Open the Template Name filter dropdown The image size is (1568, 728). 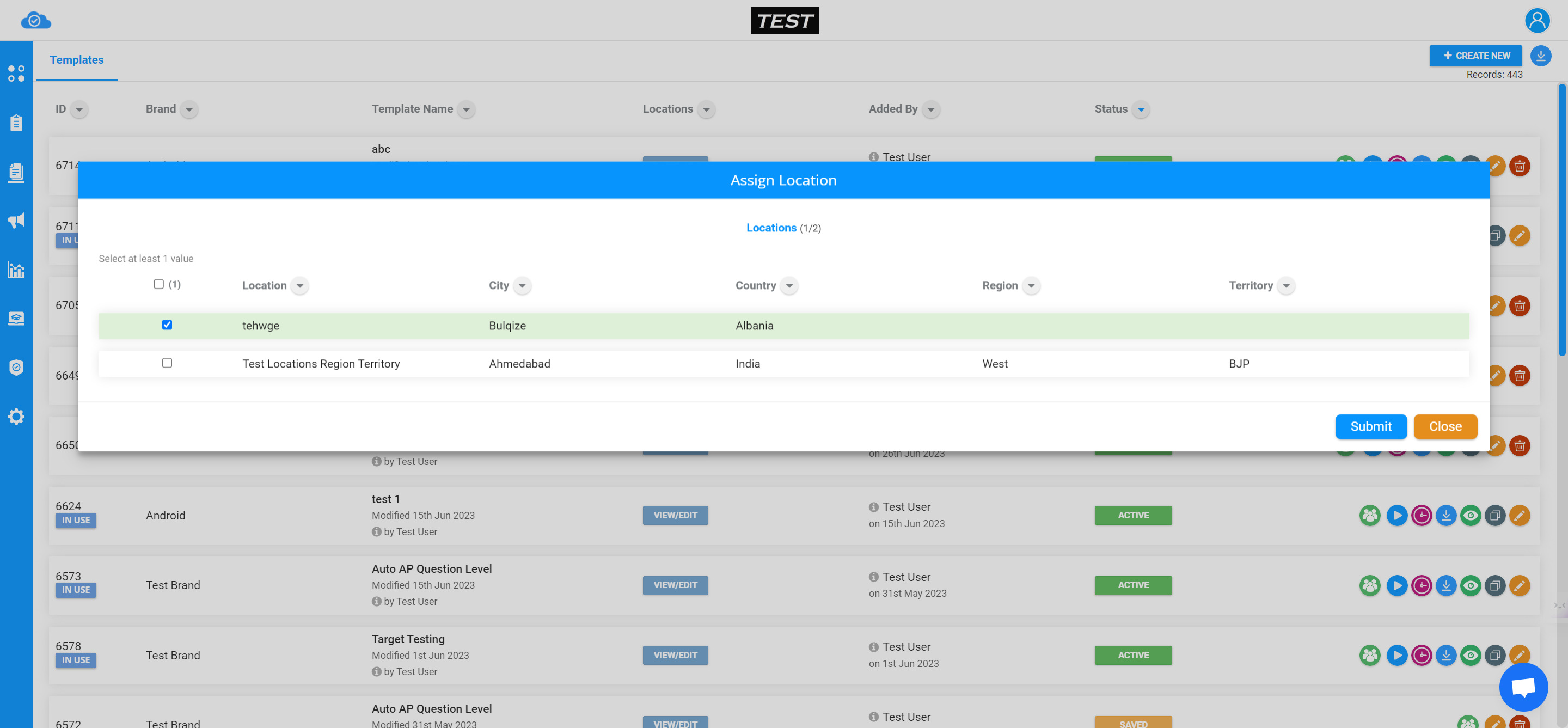(x=466, y=109)
